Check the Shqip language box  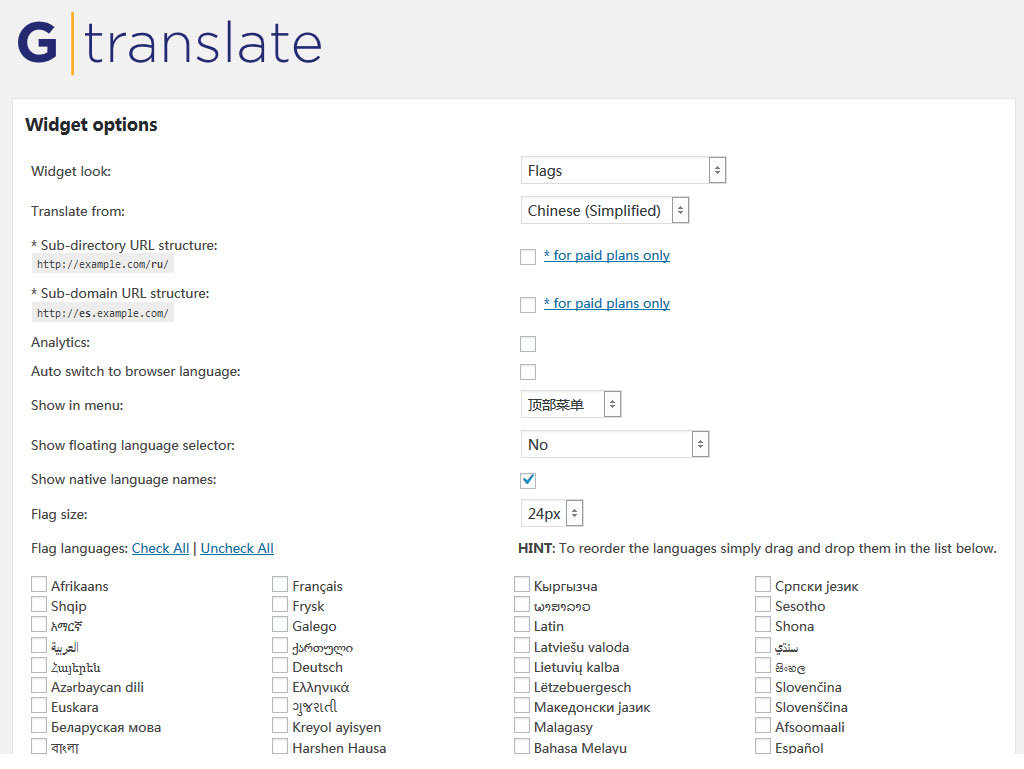pos(39,604)
